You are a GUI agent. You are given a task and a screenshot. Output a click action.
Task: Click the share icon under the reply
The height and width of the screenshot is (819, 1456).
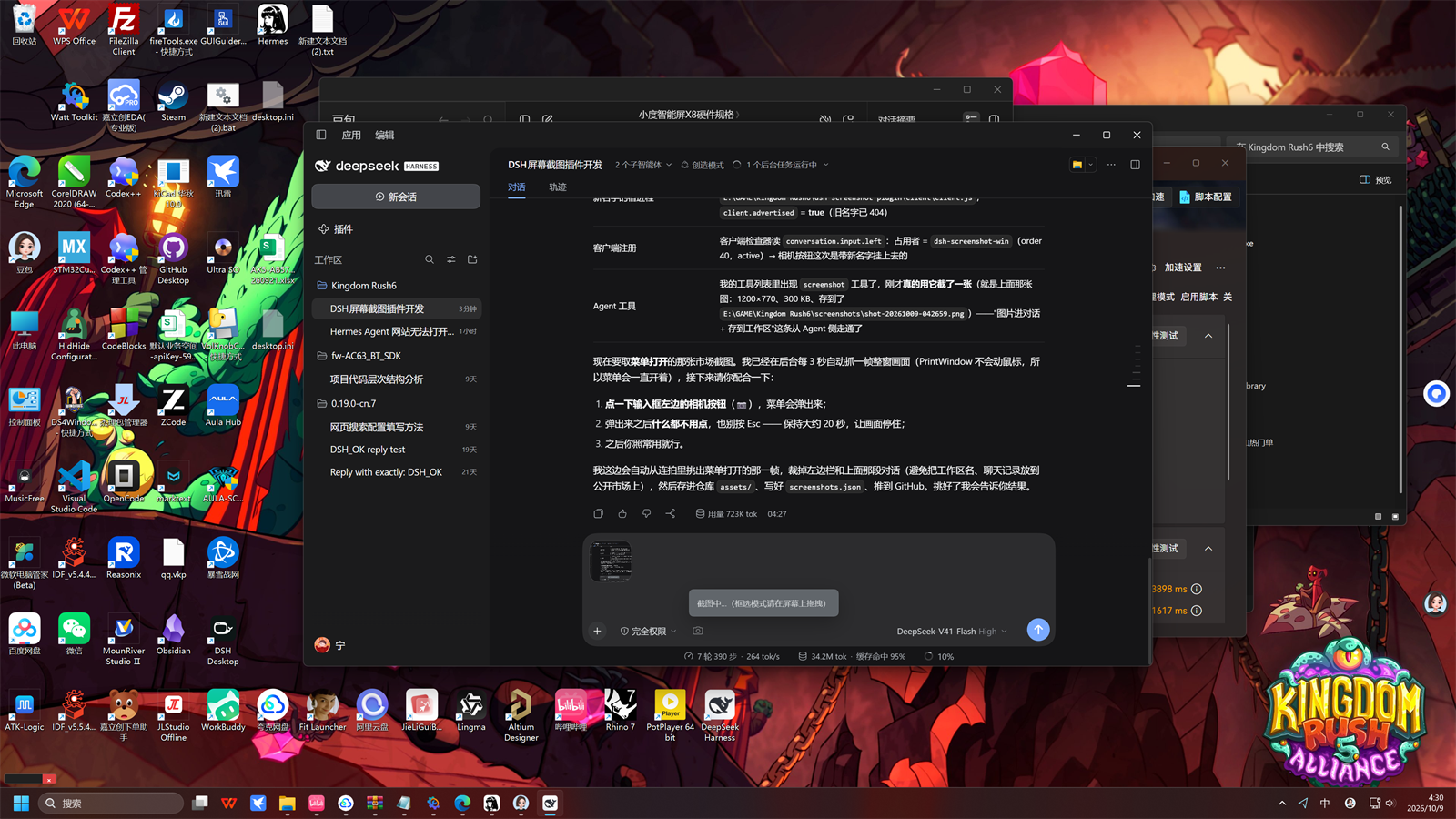(671, 513)
